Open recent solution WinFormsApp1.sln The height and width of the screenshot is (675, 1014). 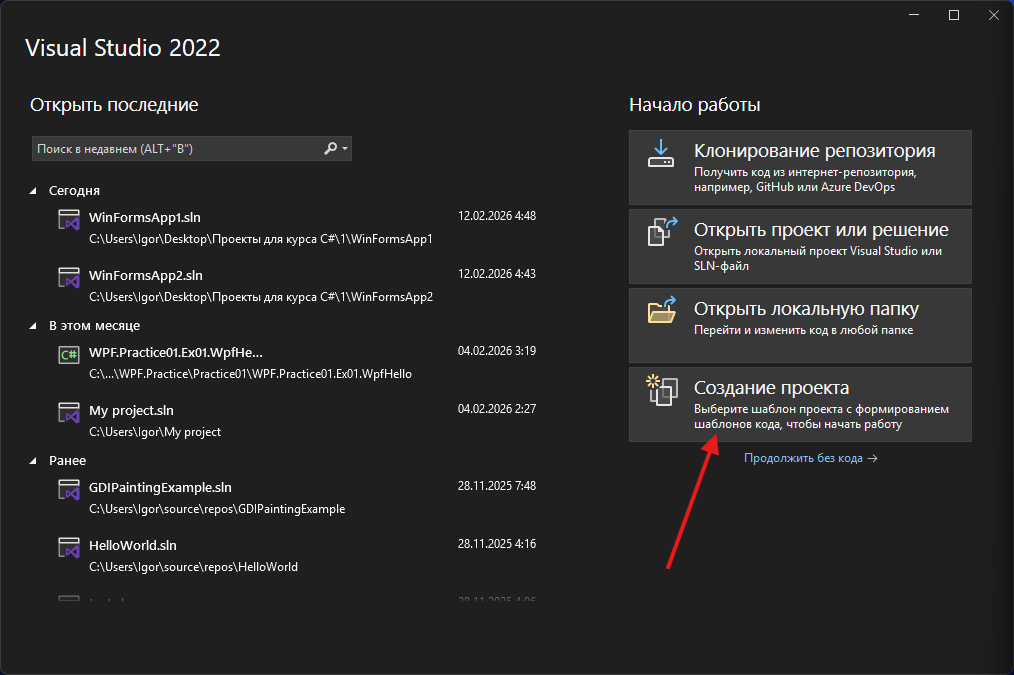[145, 218]
